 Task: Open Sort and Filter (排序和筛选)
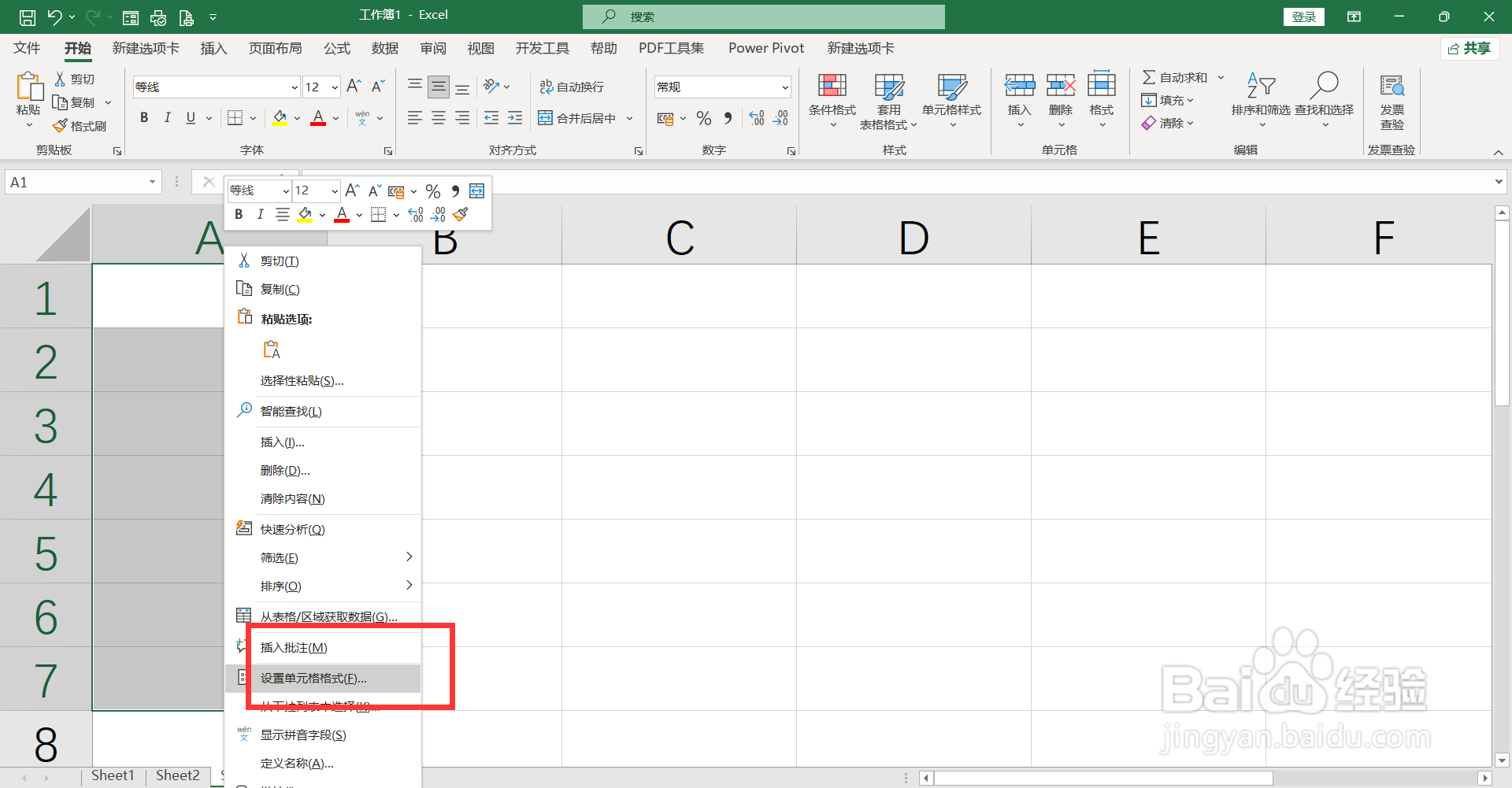pyautogui.click(x=1262, y=100)
